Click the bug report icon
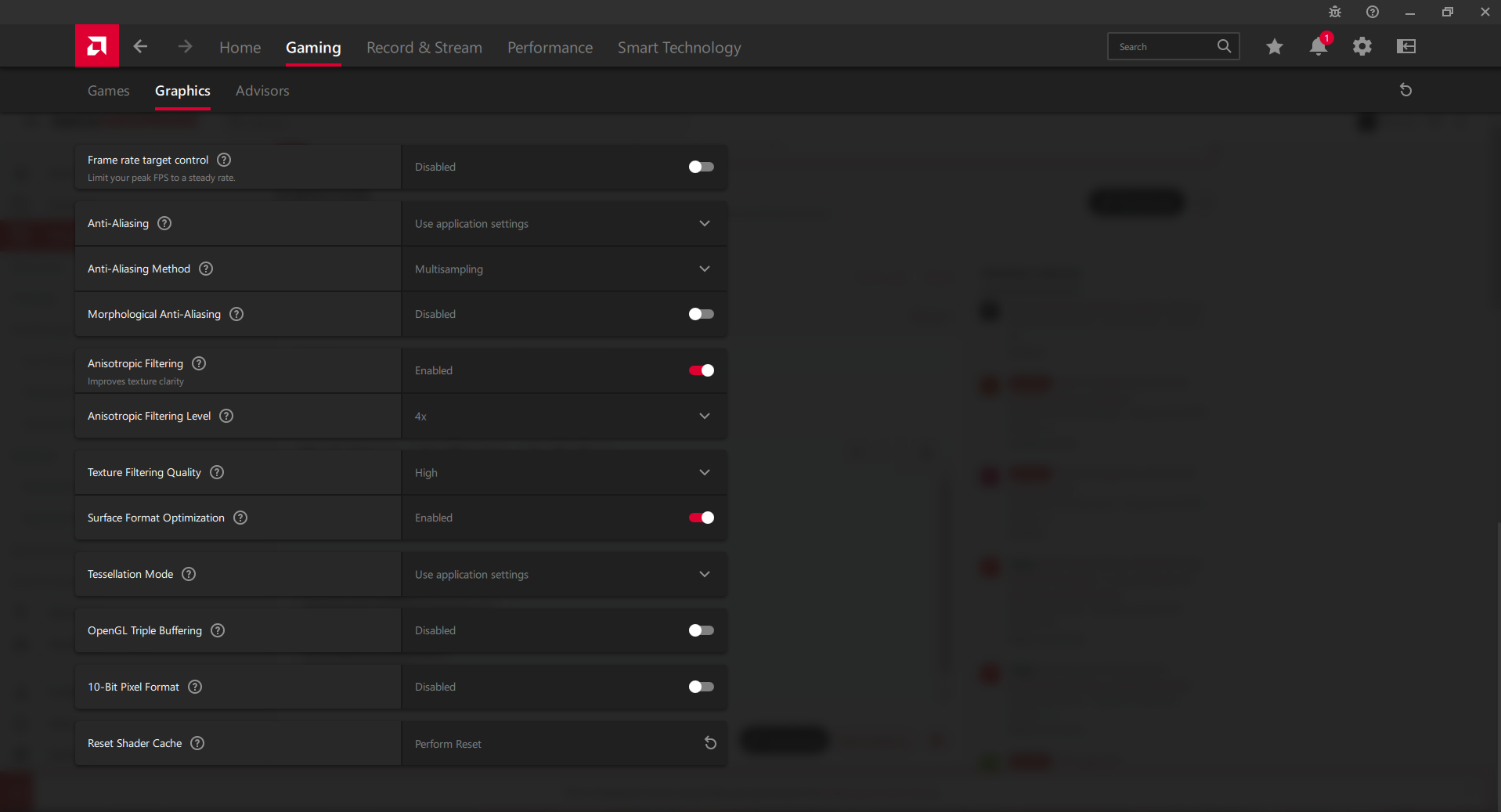Image resolution: width=1501 pixels, height=812 pixels. point(1335,12)
